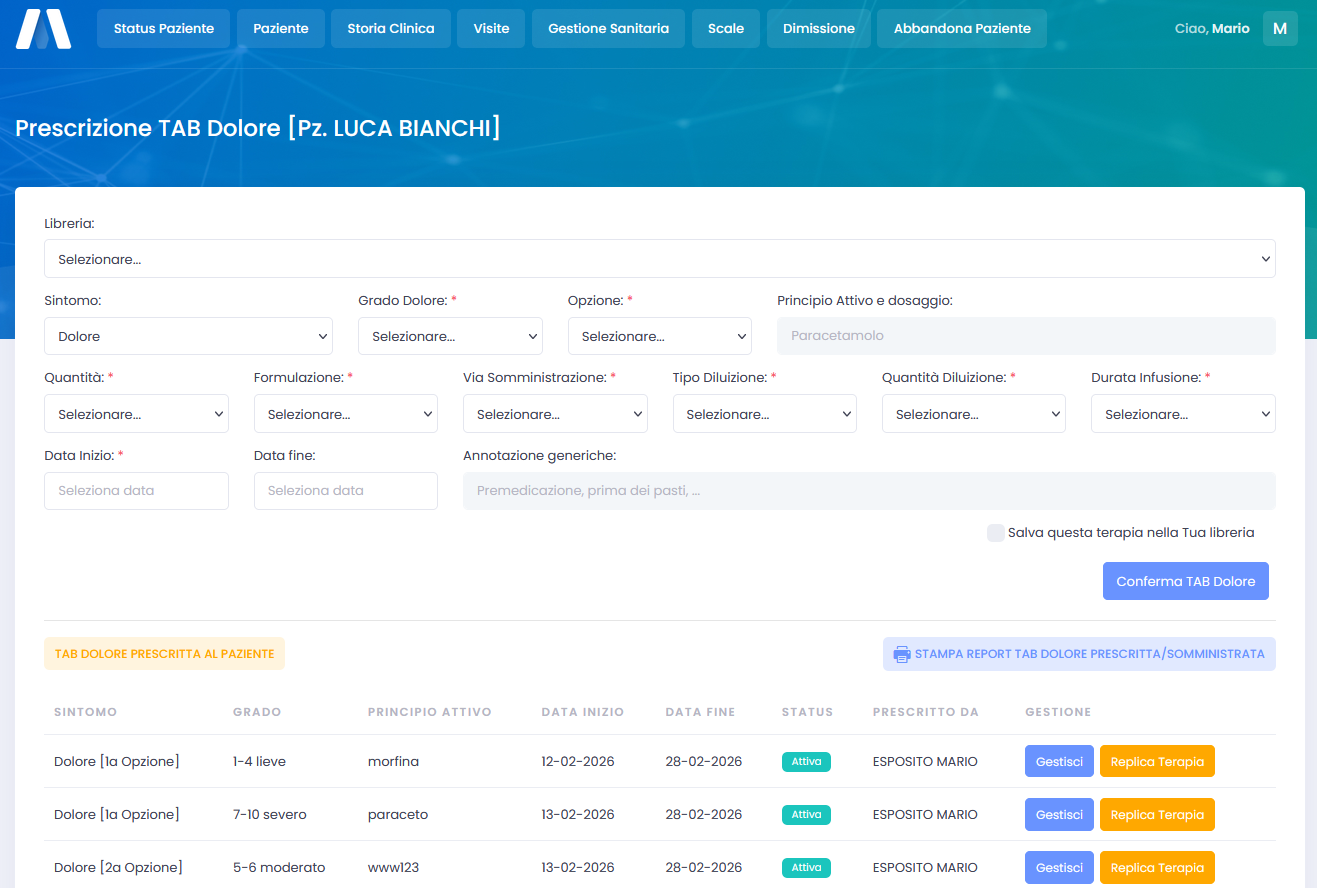Check 'Salva questa terapia nella Tua libreria'
The height and width of the screenshot is (888, 1317).
coord(996,533)
